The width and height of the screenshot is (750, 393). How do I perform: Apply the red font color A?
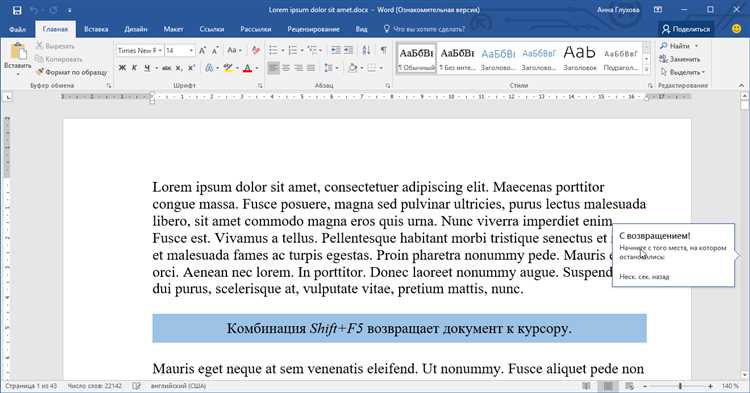(x=247, y=68)
